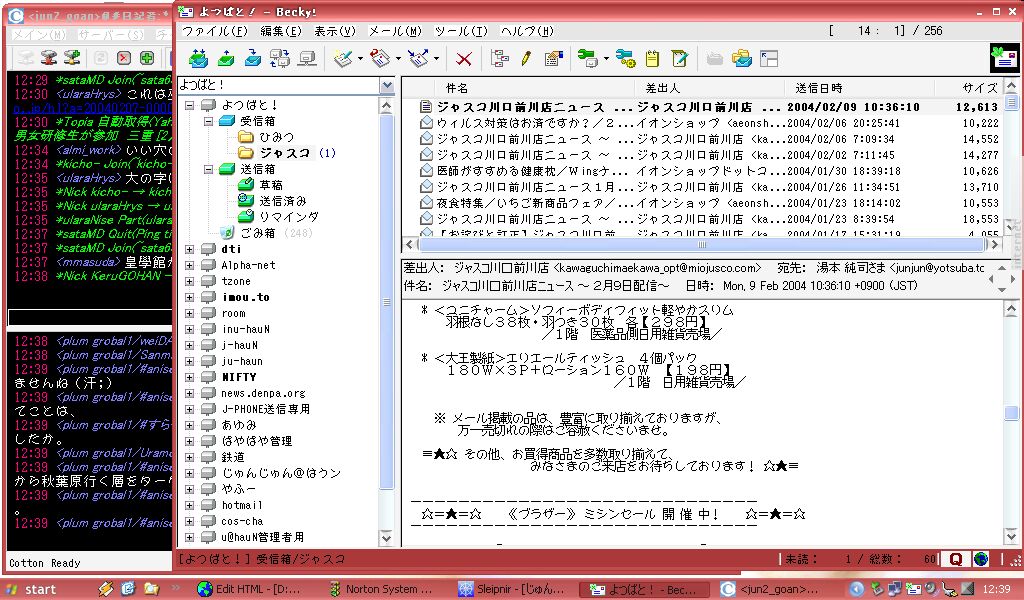Switch to Edit HTML taskbar button
The image size is (1024, 600).
[249, 590]
